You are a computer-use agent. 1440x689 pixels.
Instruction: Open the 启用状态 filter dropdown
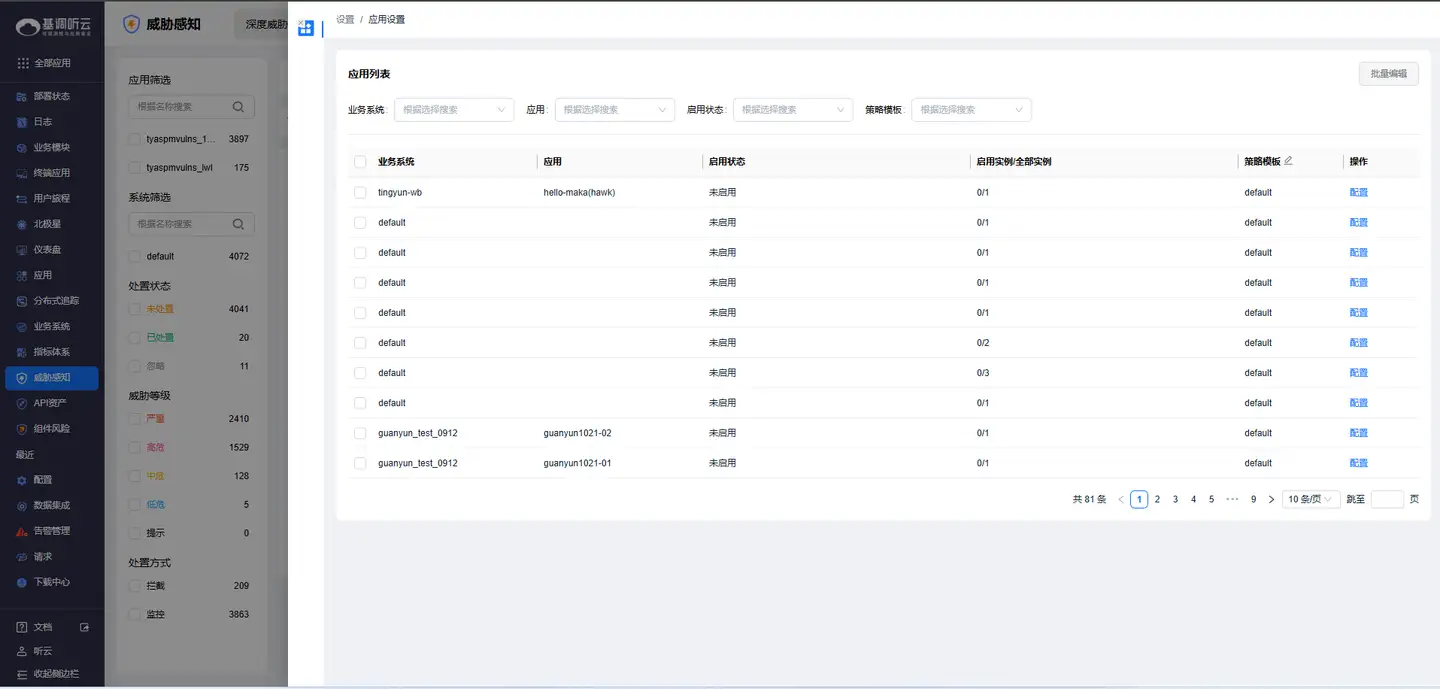792,110
